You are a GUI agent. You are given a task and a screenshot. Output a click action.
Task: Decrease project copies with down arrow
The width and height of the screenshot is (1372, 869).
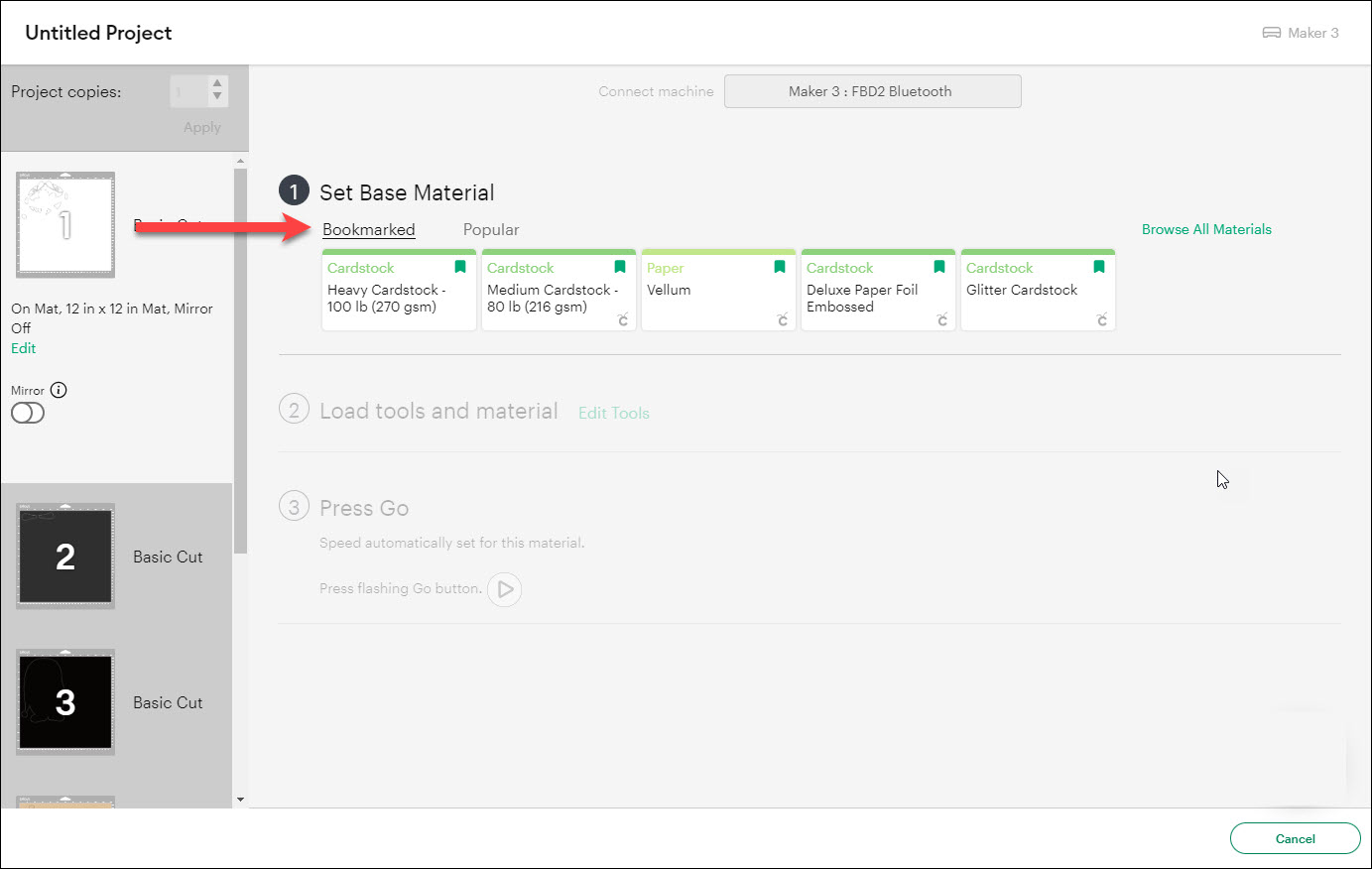217,97
